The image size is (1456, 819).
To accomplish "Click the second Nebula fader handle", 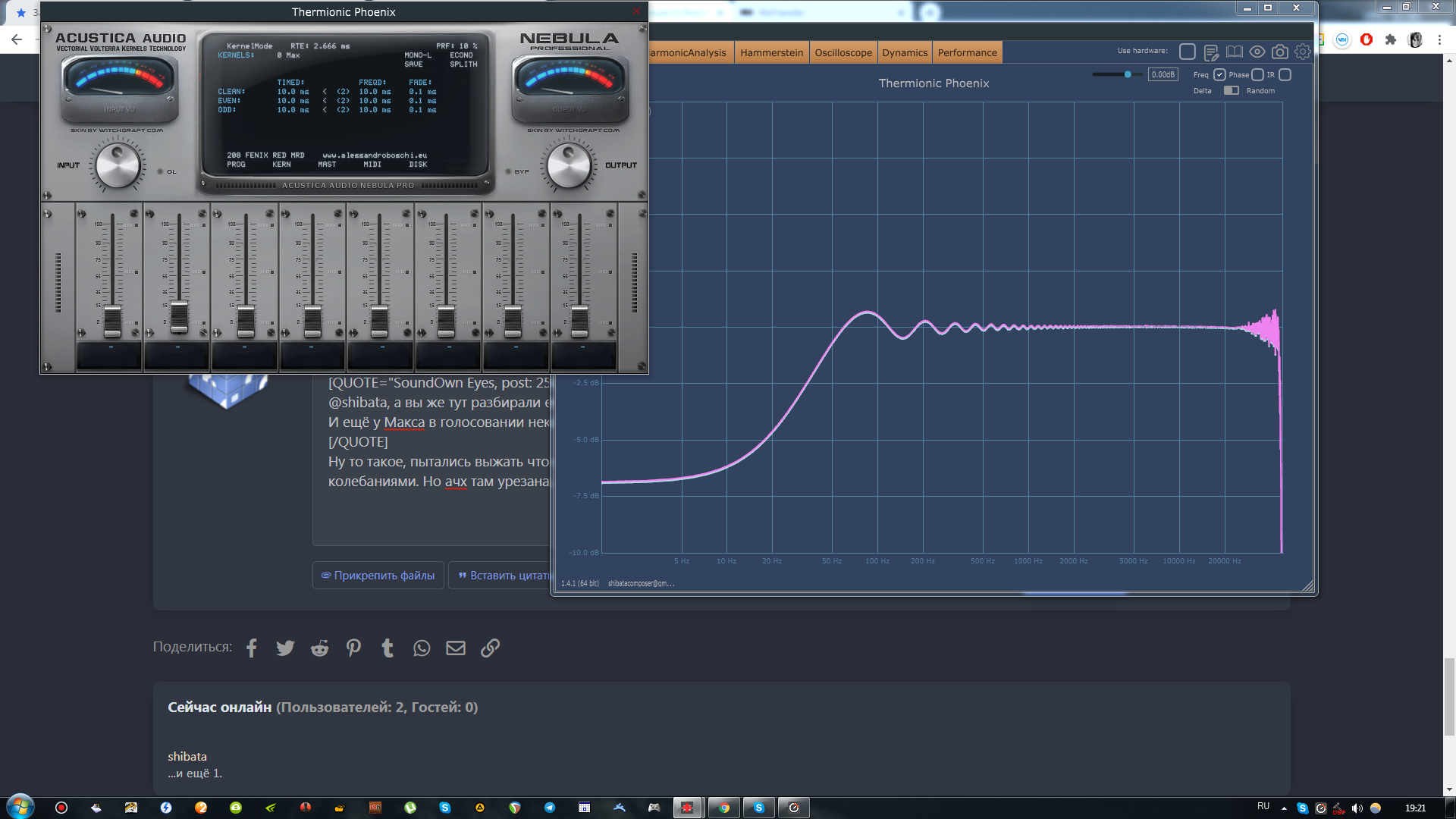I will (x=179, y=316).
